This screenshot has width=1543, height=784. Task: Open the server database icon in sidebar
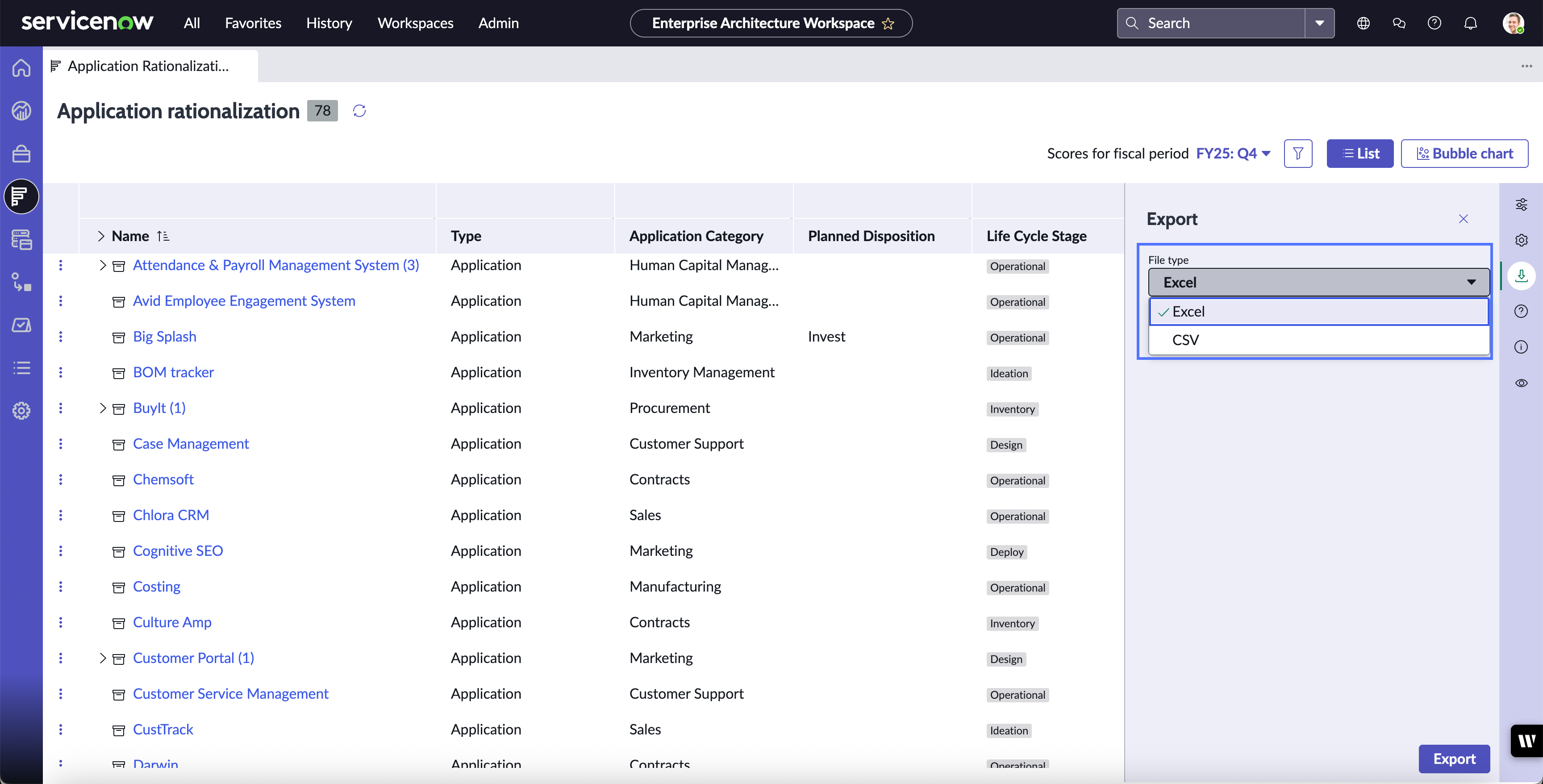(21, 240)
